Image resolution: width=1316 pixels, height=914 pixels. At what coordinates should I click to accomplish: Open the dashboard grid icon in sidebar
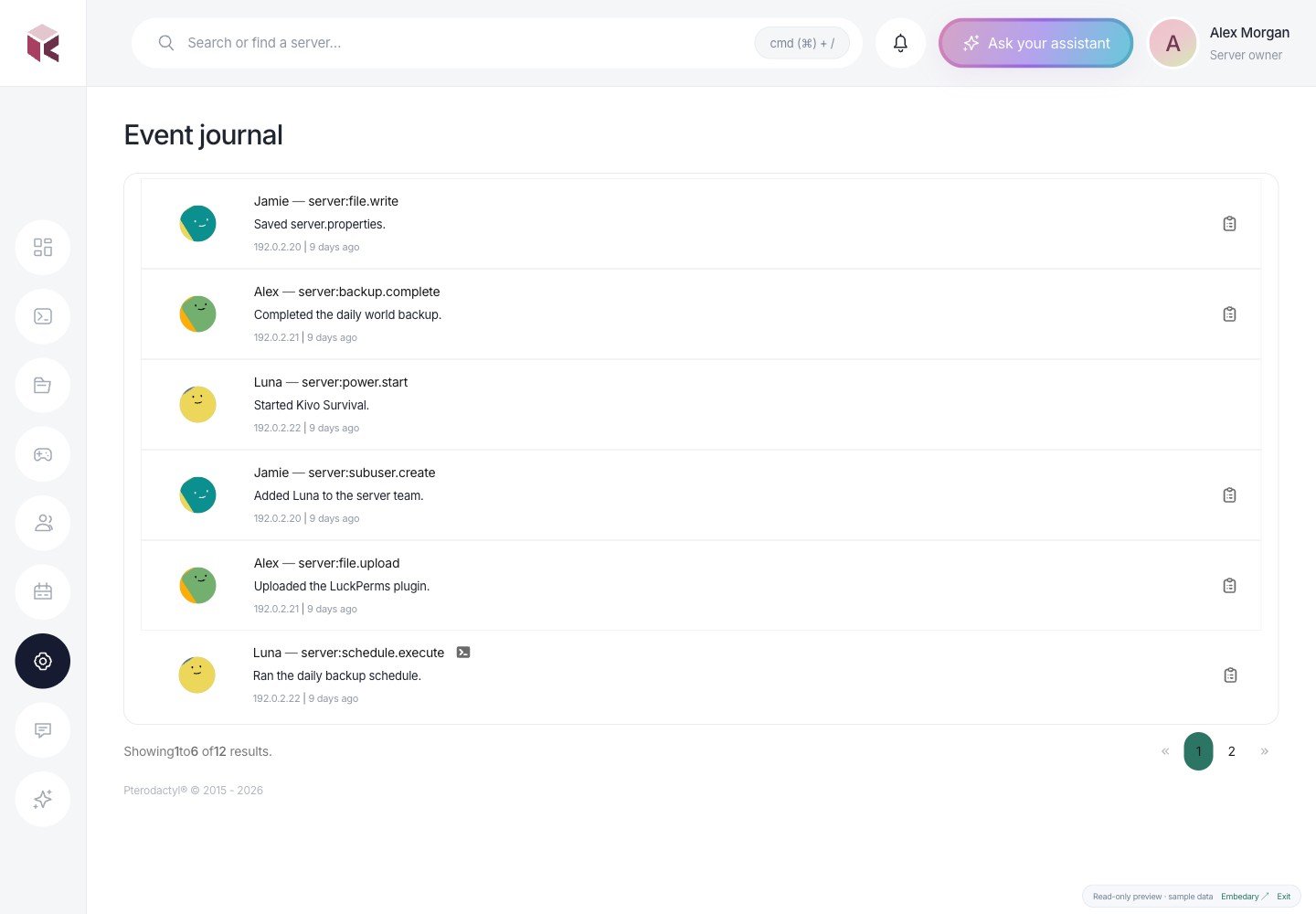pos(43,248)
